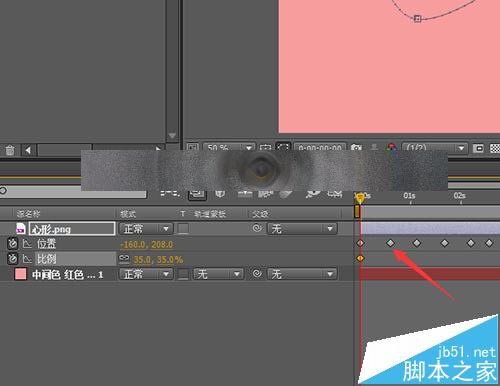Click the work area start handle
Viewport: 500px width, 386px height.
[357, 211]
